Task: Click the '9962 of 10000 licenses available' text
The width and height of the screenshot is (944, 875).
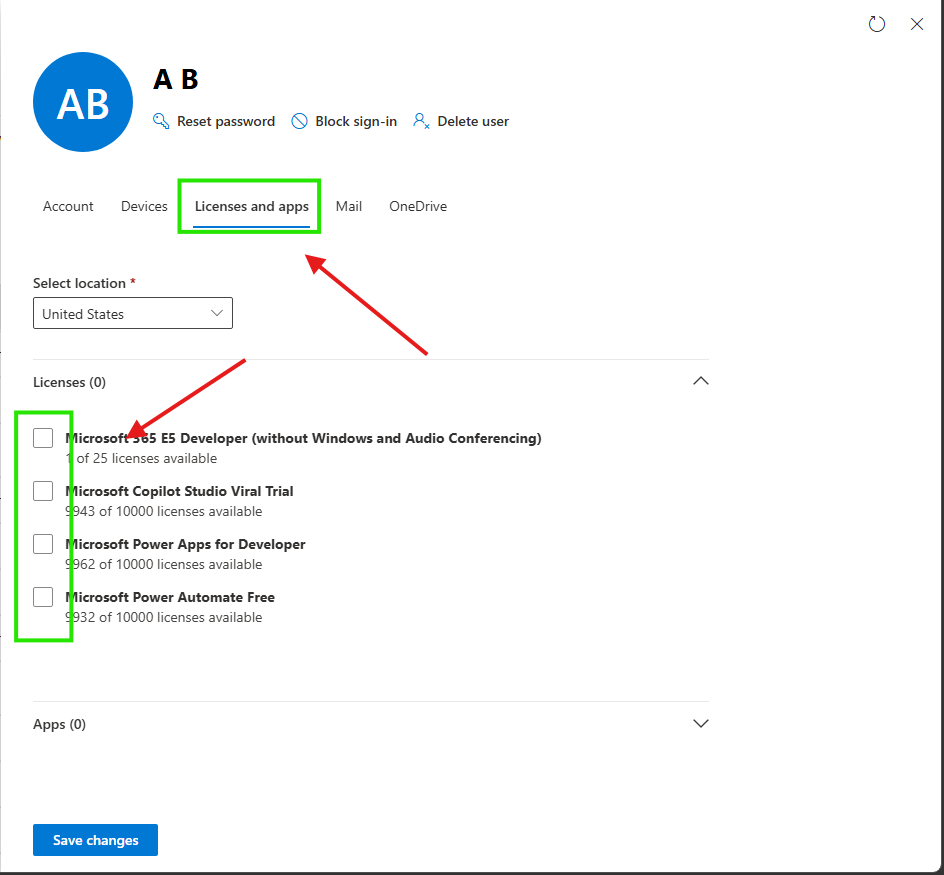Action: (x=164, y=565)
